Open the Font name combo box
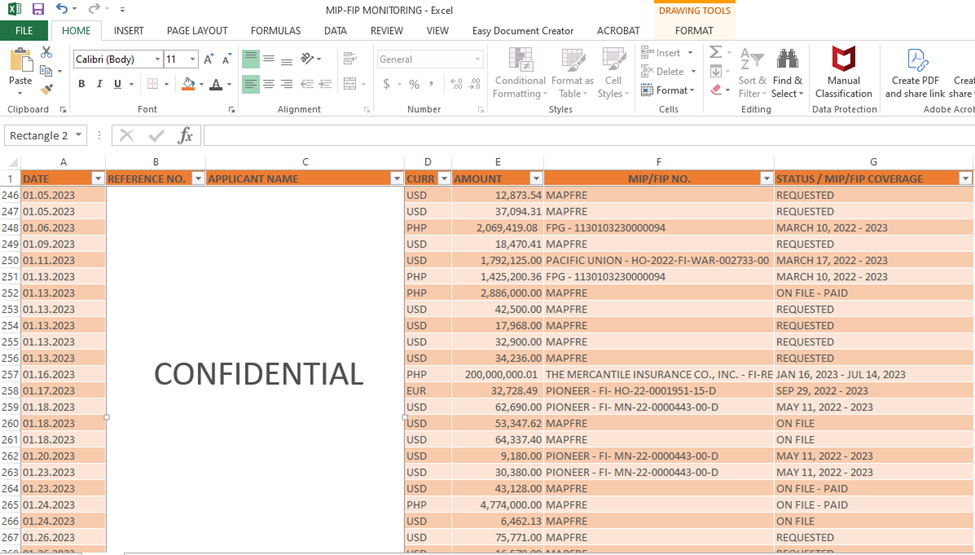This screenshot has width=975, height=555. (x=118, y=59)
